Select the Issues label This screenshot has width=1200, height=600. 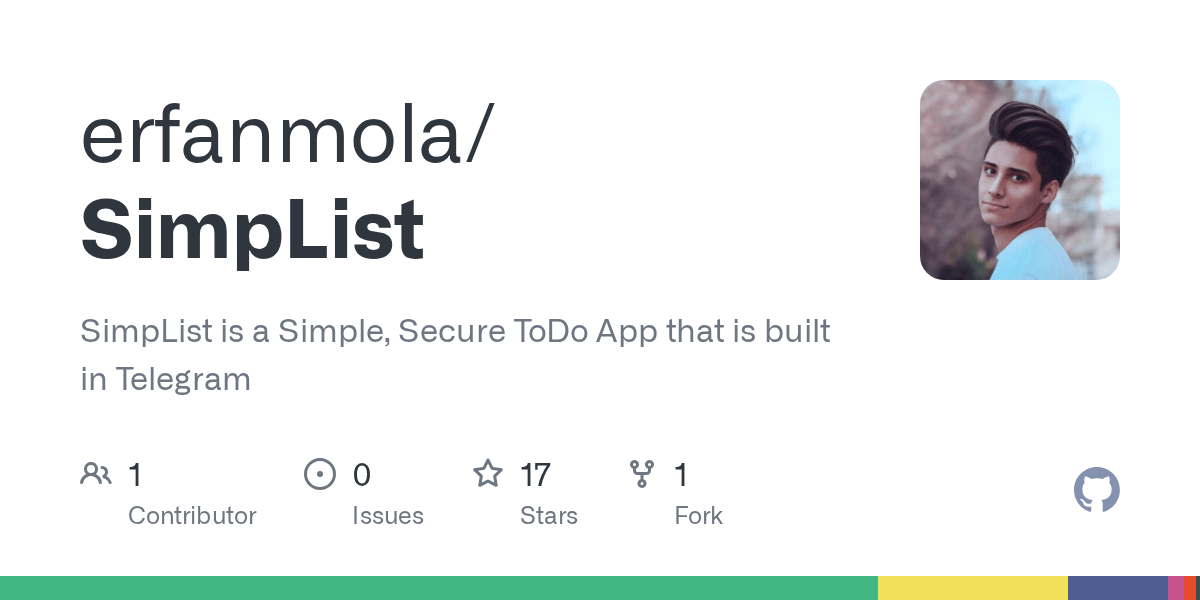(388, 516)
